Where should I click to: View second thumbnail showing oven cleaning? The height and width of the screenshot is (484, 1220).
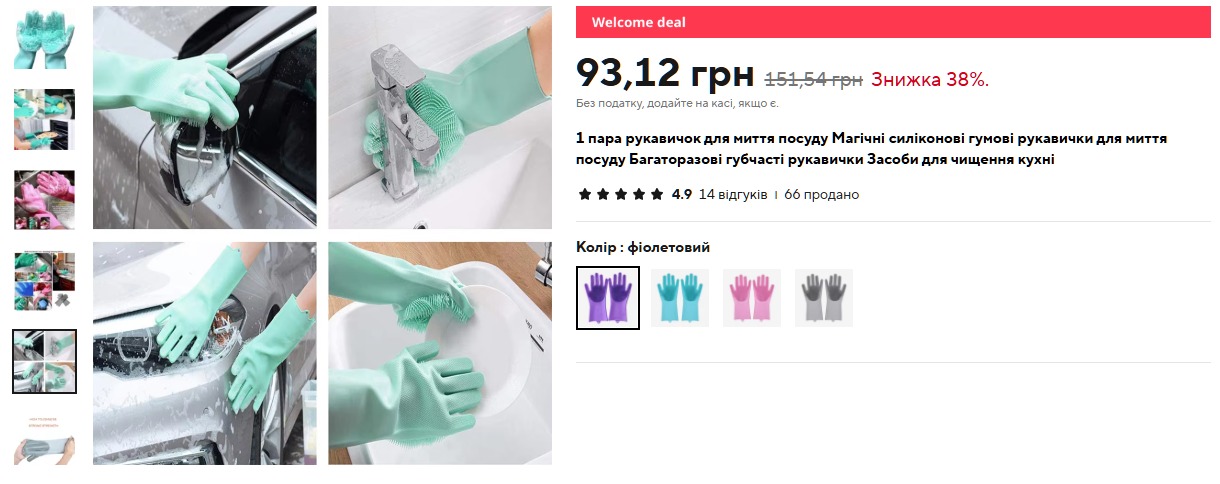(x=44, y=119)
